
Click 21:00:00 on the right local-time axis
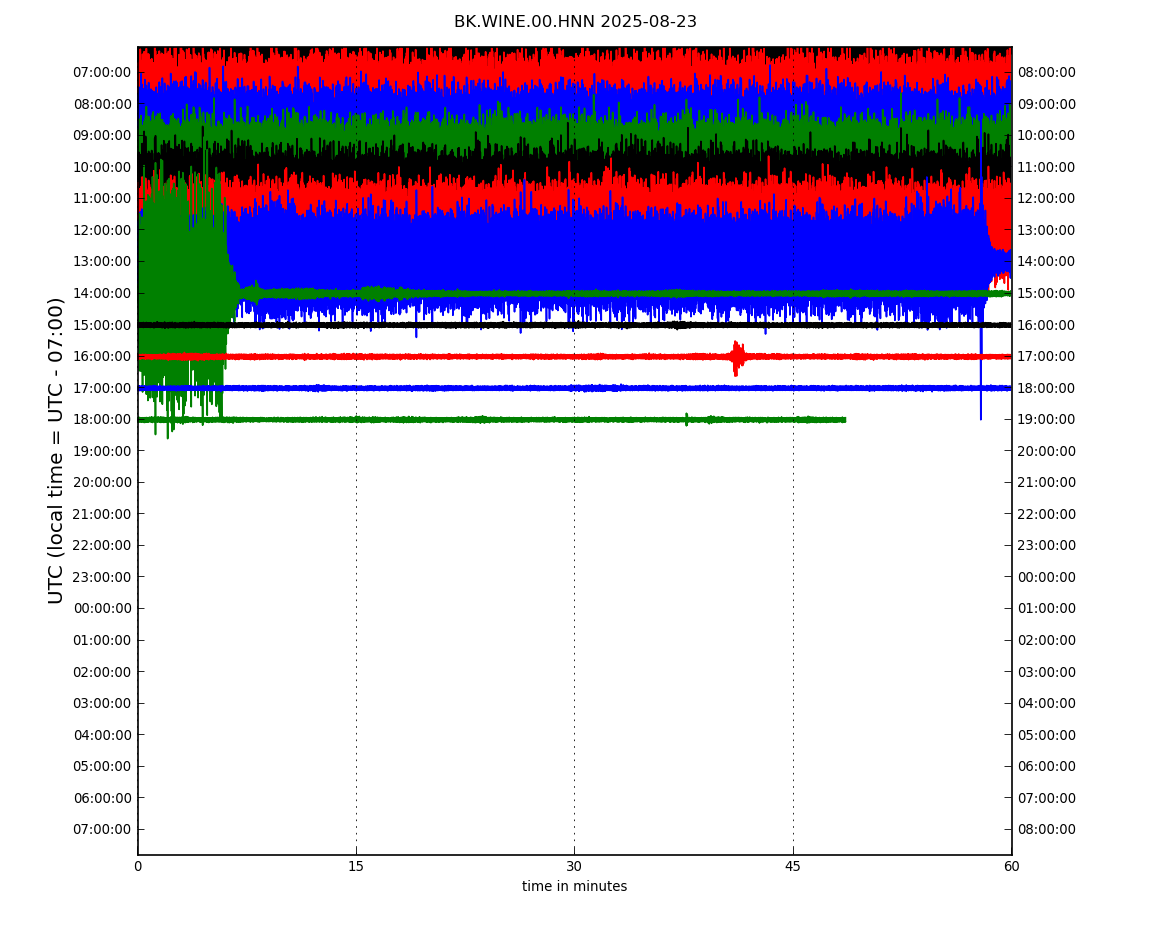[1047, 483]
